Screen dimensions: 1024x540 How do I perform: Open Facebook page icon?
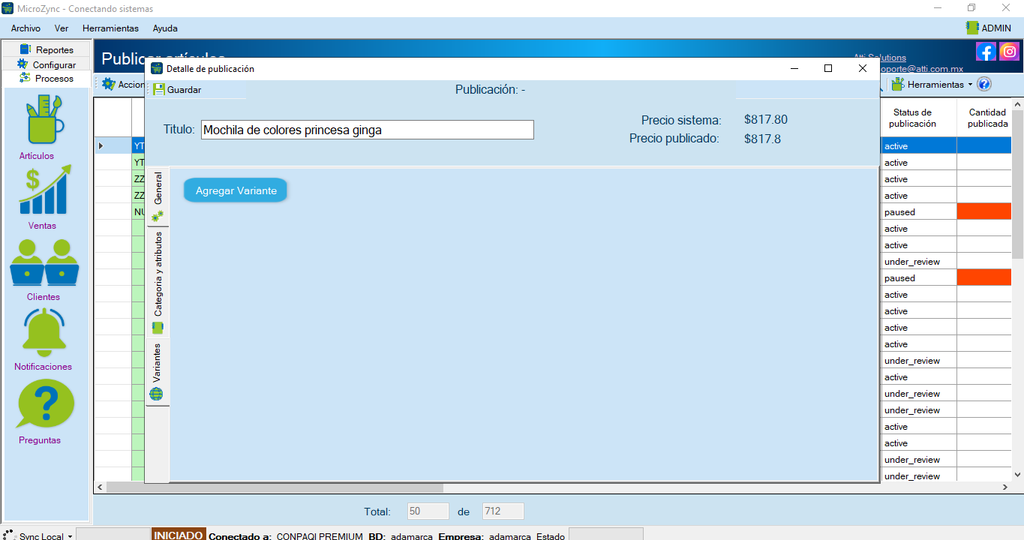(x=985, y=52)
